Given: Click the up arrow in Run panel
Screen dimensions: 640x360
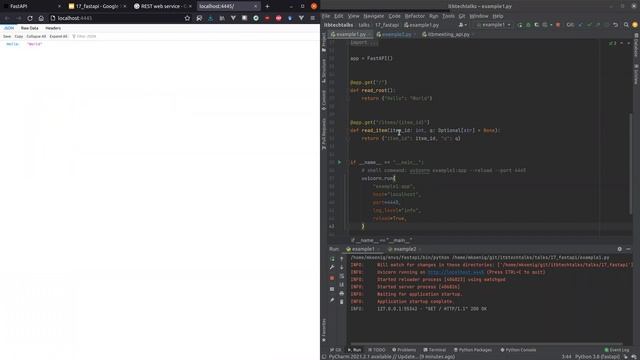Looking at the screenshot, I should 342,259.
